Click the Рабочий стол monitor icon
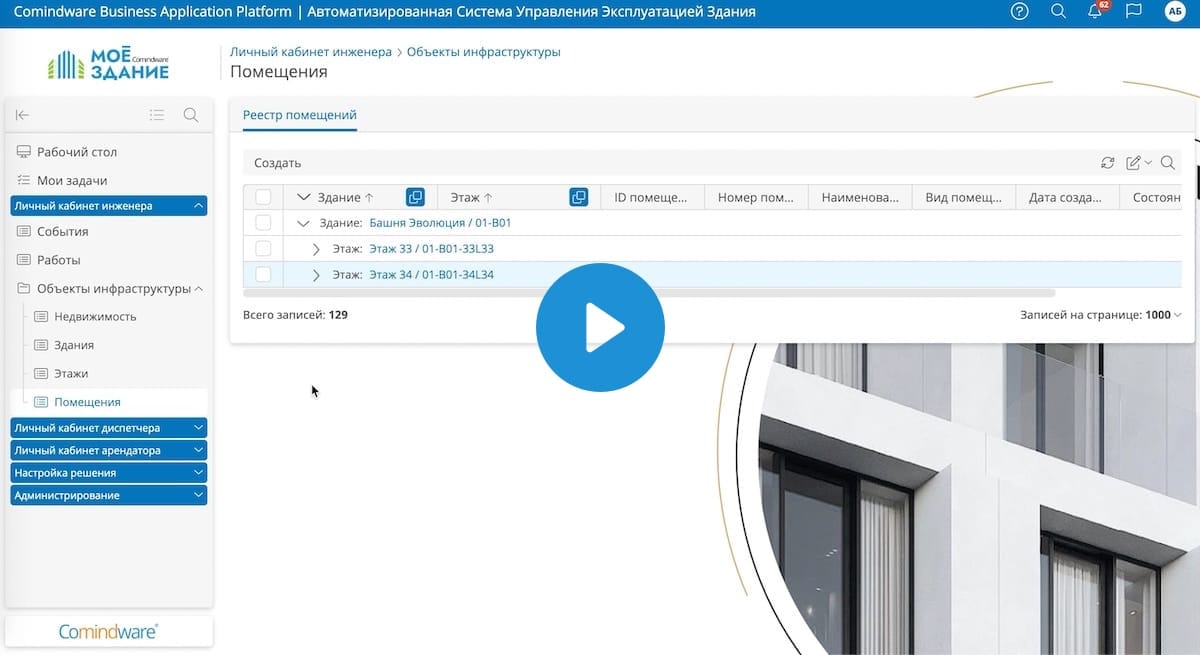This screenshot has height=655, width=1200. point(24,152)
